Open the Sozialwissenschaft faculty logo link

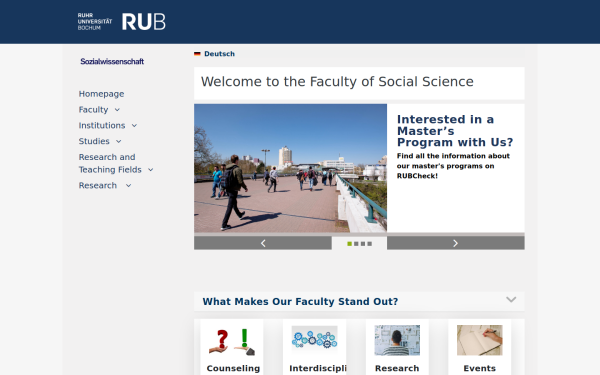pyautogui.click(x=112, y=61)
